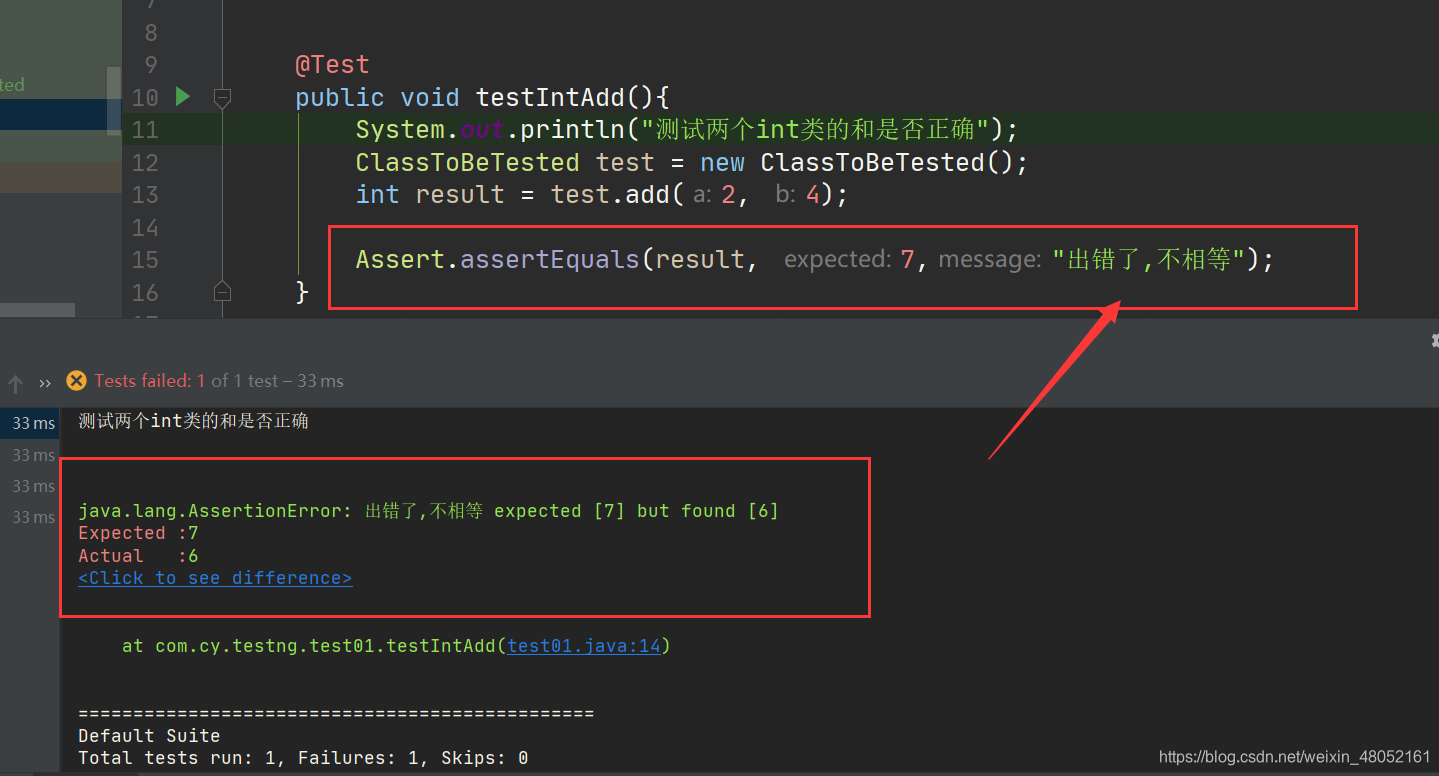Click the 'assertEquals' method call
Viewport: 1439px width, 776px height.
tap(550, 260)
